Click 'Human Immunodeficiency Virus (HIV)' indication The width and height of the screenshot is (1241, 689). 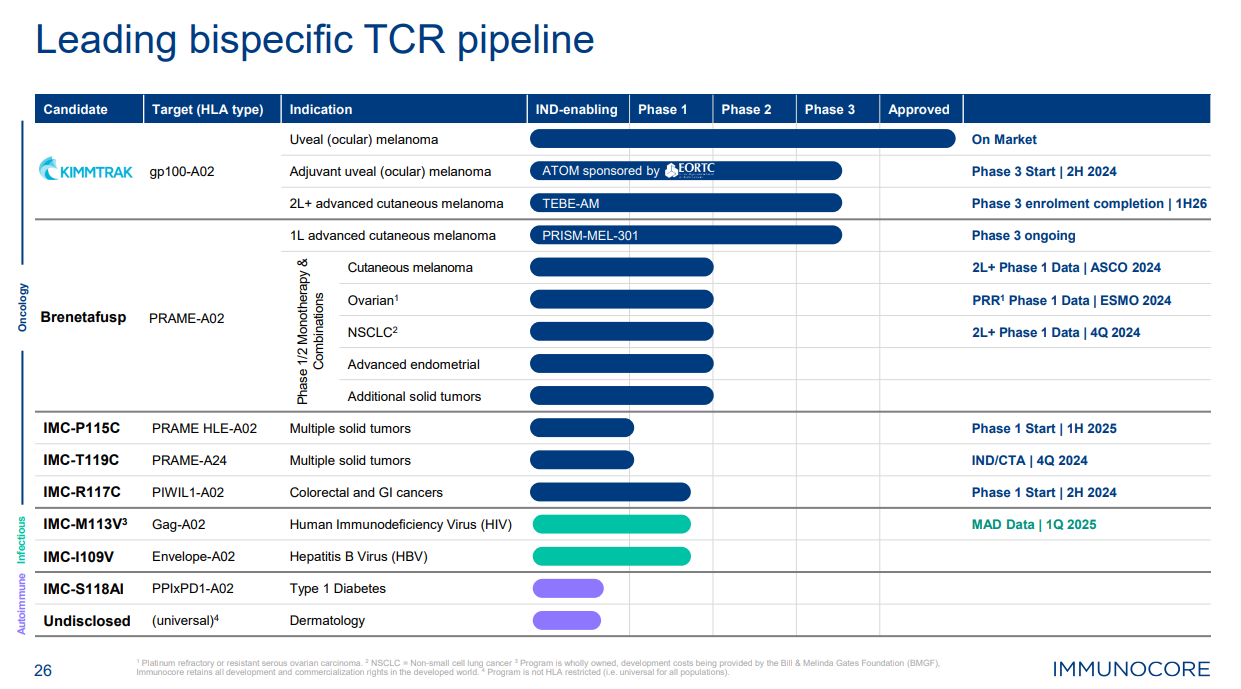[x=401, y=524]
